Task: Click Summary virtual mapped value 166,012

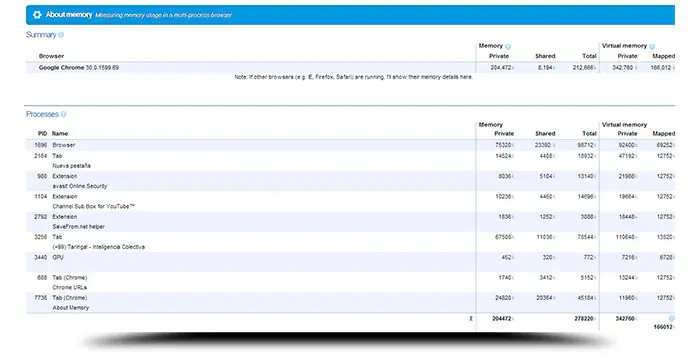Action: pos(661,68)
